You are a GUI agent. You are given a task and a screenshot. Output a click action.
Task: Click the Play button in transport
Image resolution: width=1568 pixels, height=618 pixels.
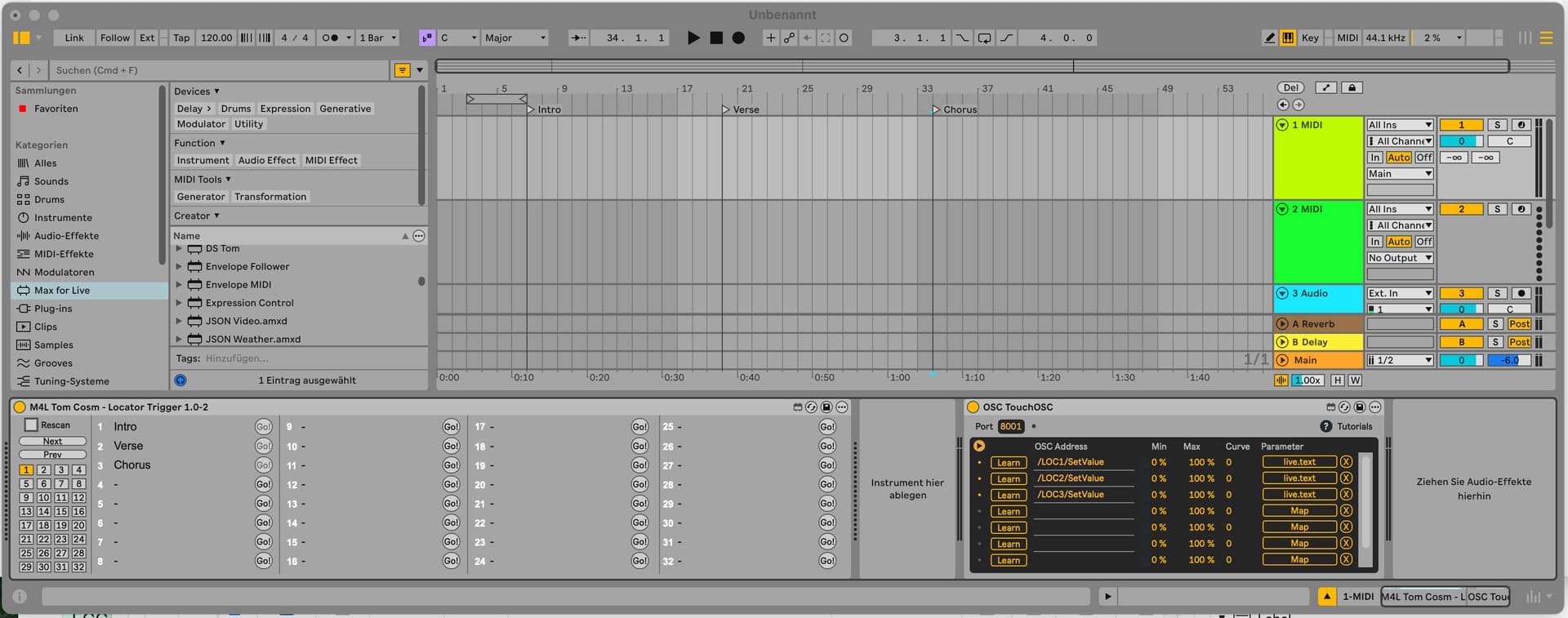pos(693,38)
